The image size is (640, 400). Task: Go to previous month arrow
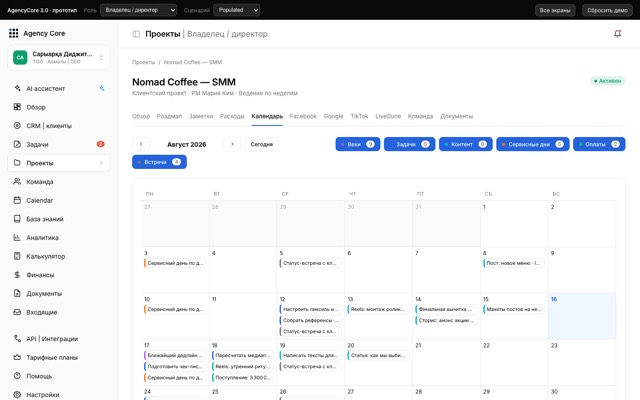(141, 144)
